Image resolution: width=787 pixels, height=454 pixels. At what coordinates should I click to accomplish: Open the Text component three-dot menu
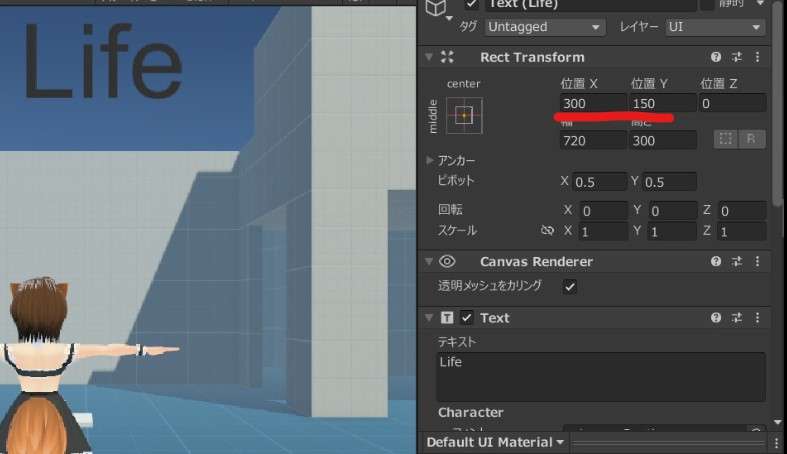[x=757, y=318]
